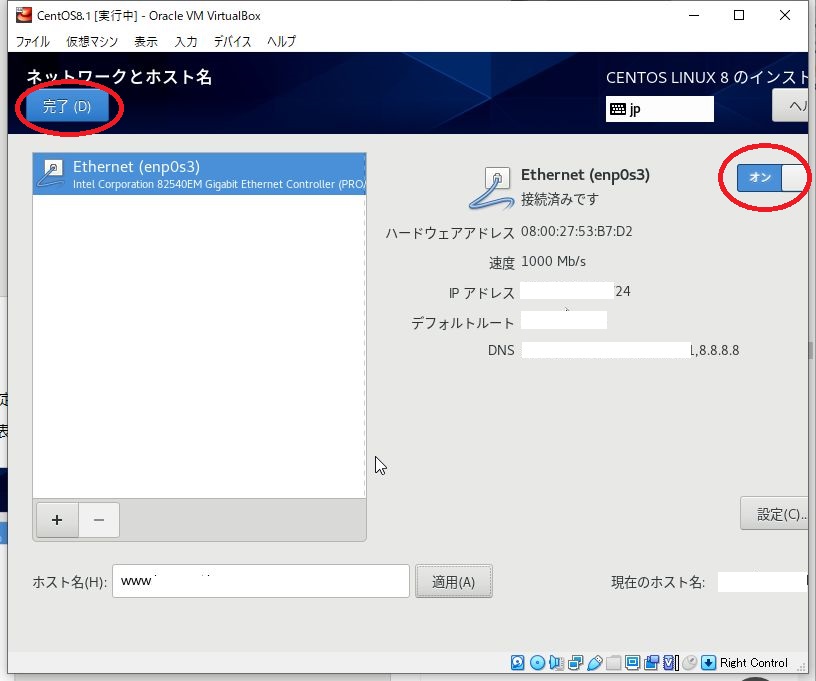Click the 適用(A) apply button

coord(453,582)
